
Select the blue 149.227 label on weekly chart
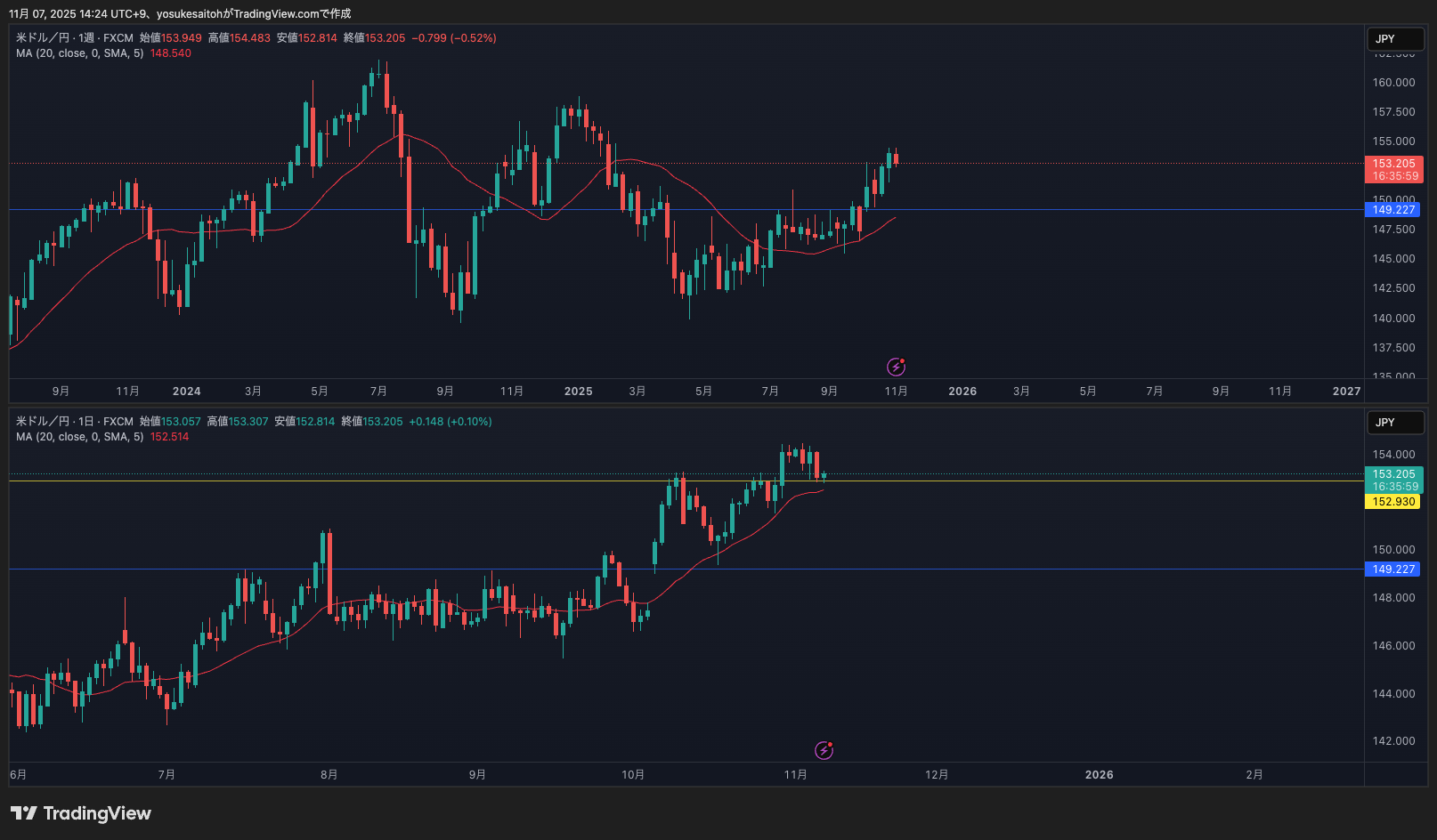coord(1393,210)
